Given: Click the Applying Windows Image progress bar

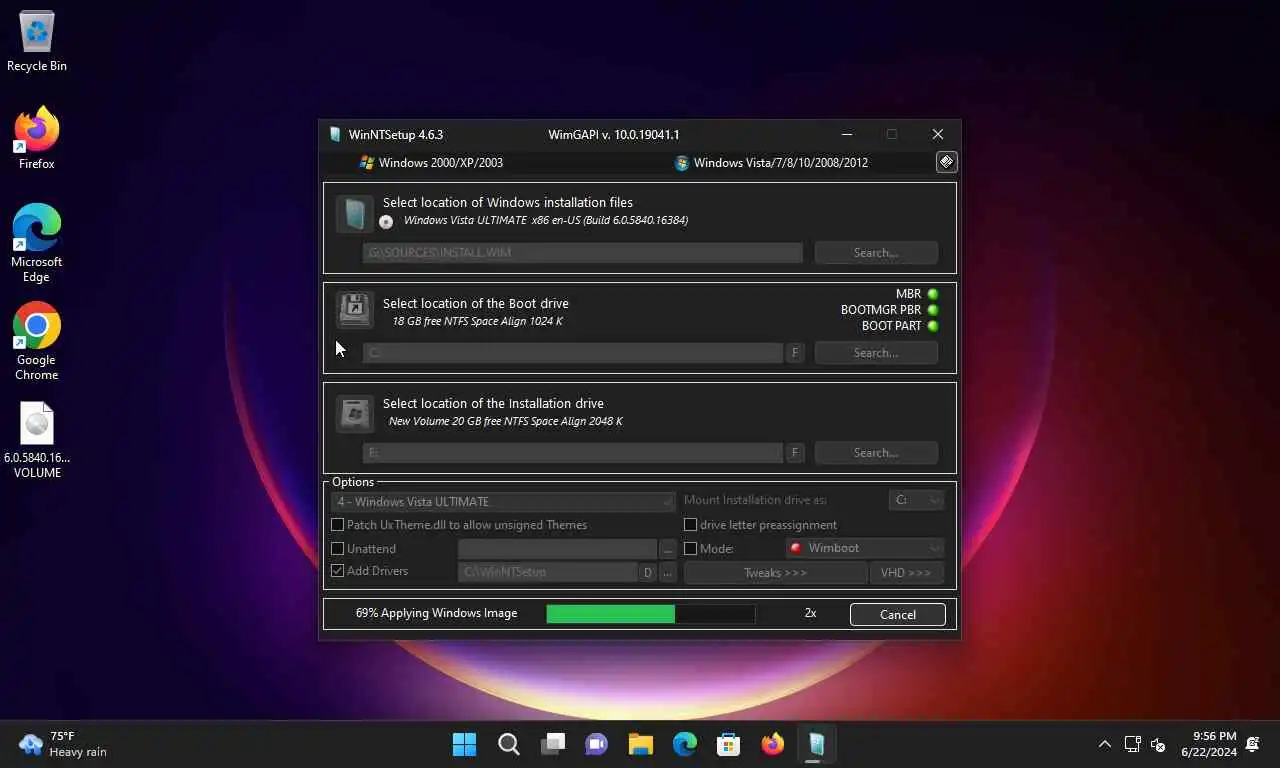Looking at the screenshot, I should [651, 614].
